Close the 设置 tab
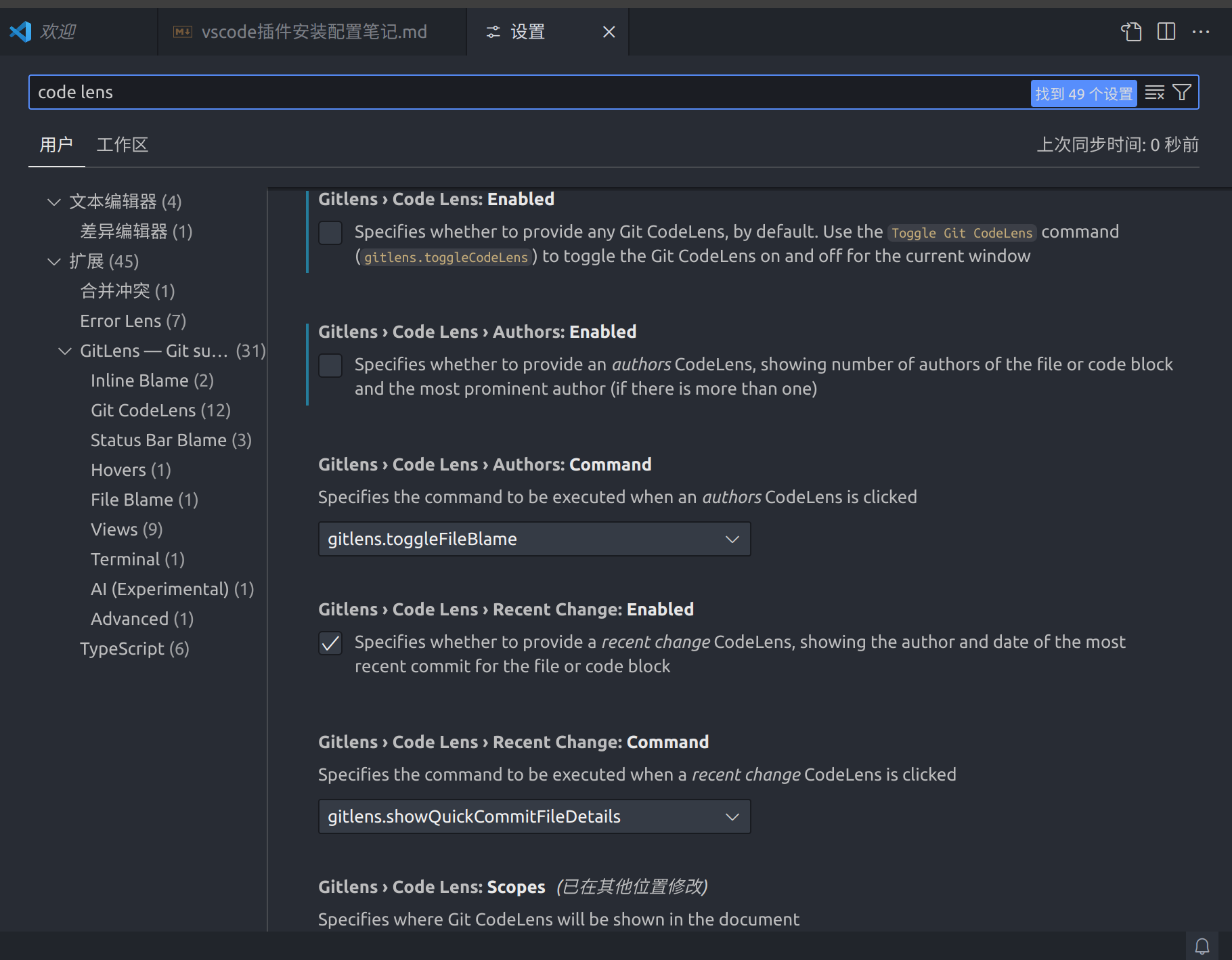Viewport: 1232px width, 960px height. pyautogui.click(x=609, y=32)
